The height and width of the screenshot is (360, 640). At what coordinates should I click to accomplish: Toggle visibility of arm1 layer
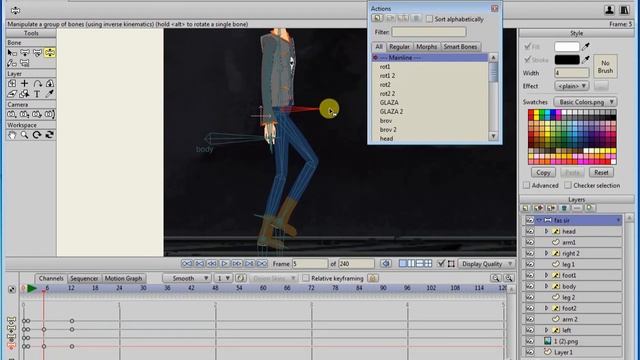click(x=530, y=242)
